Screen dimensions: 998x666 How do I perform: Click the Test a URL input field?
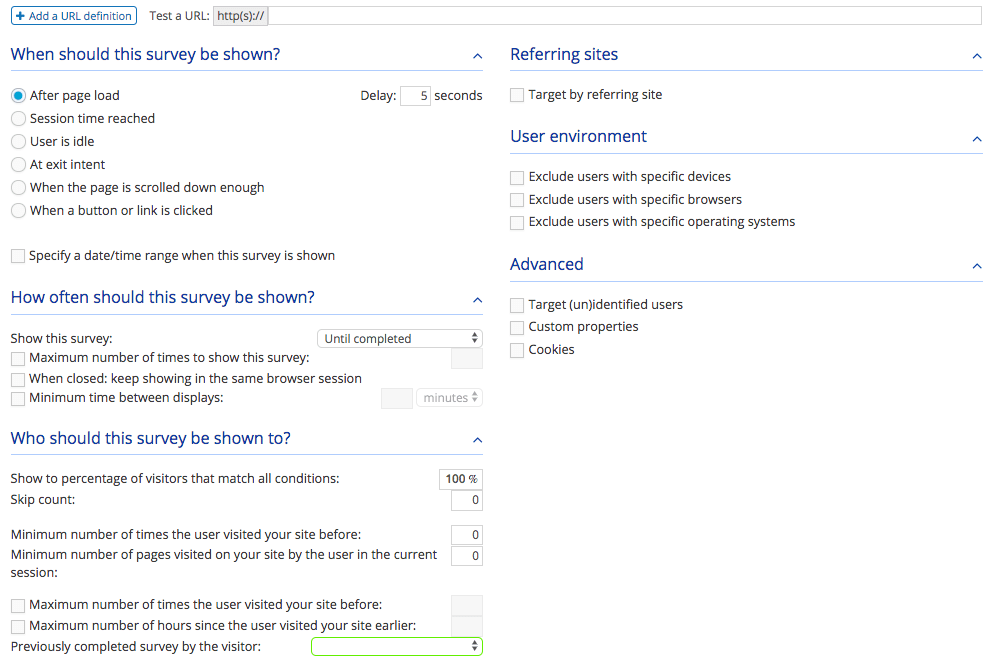tap(625, 16)
